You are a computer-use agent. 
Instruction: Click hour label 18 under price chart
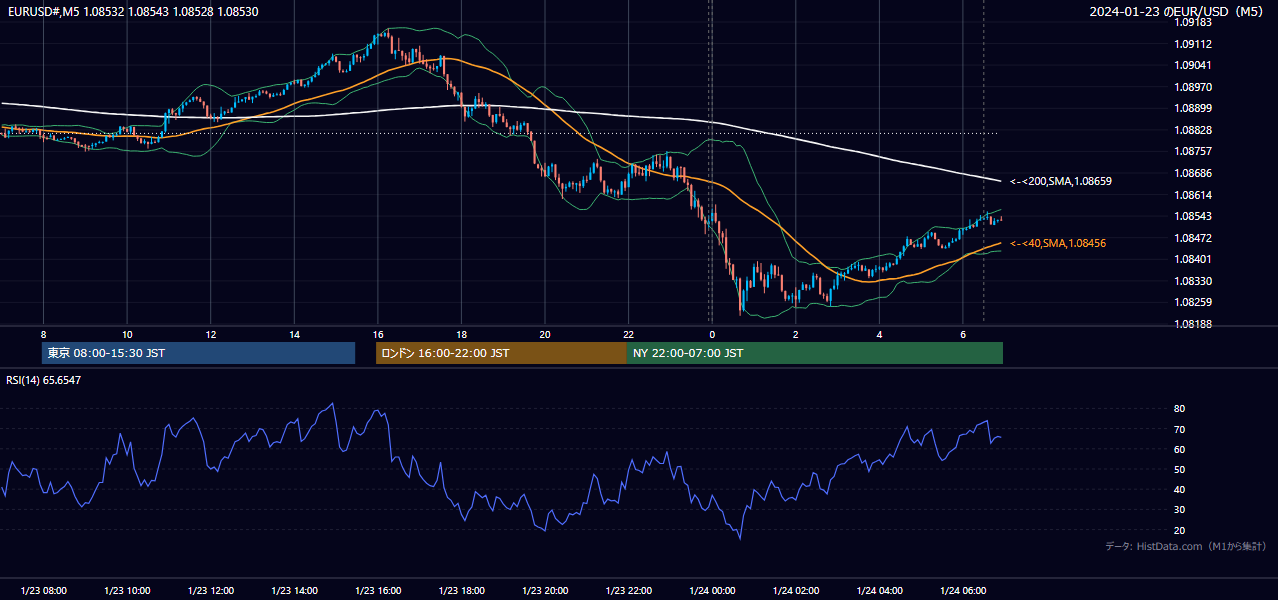[461, 334]
